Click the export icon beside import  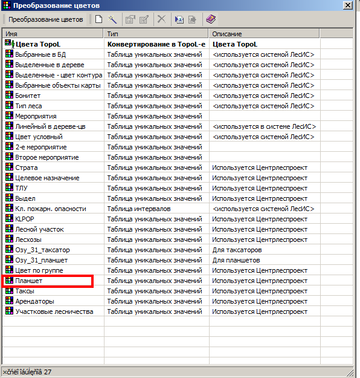192,19
